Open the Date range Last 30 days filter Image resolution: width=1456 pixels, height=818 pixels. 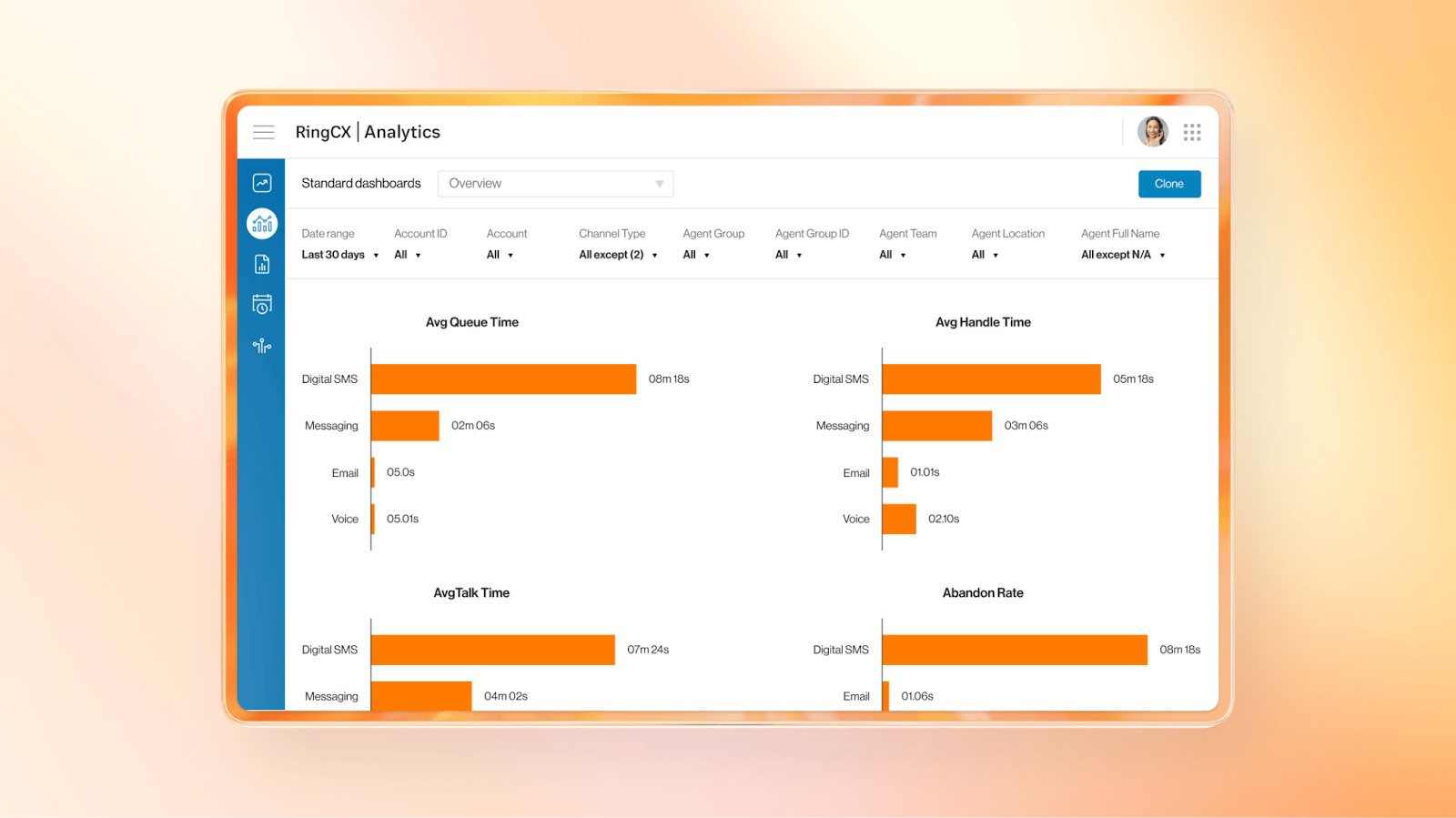339,256
